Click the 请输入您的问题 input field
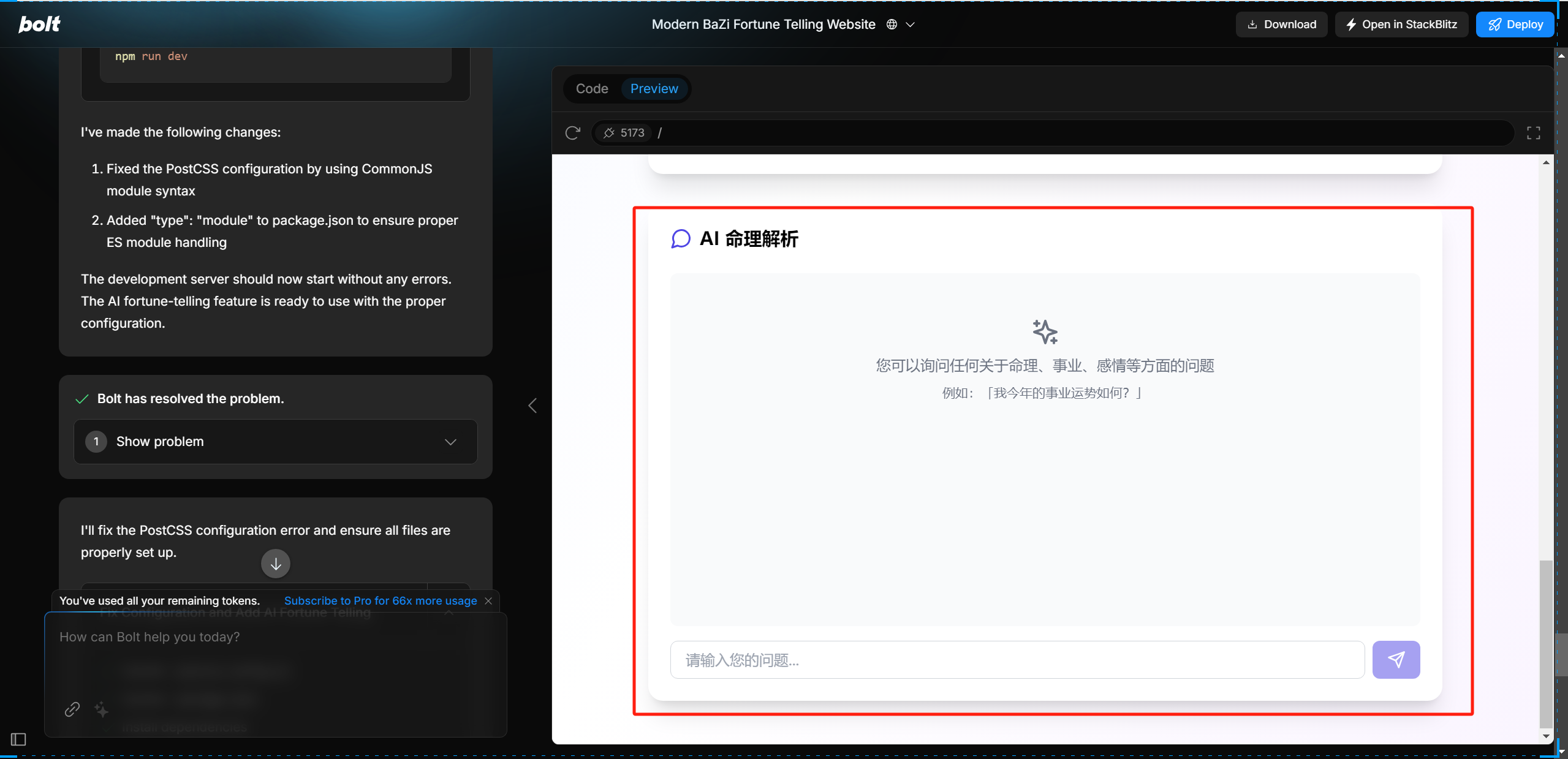Viewport: 1568px width, 759px height. (1016, 659)
